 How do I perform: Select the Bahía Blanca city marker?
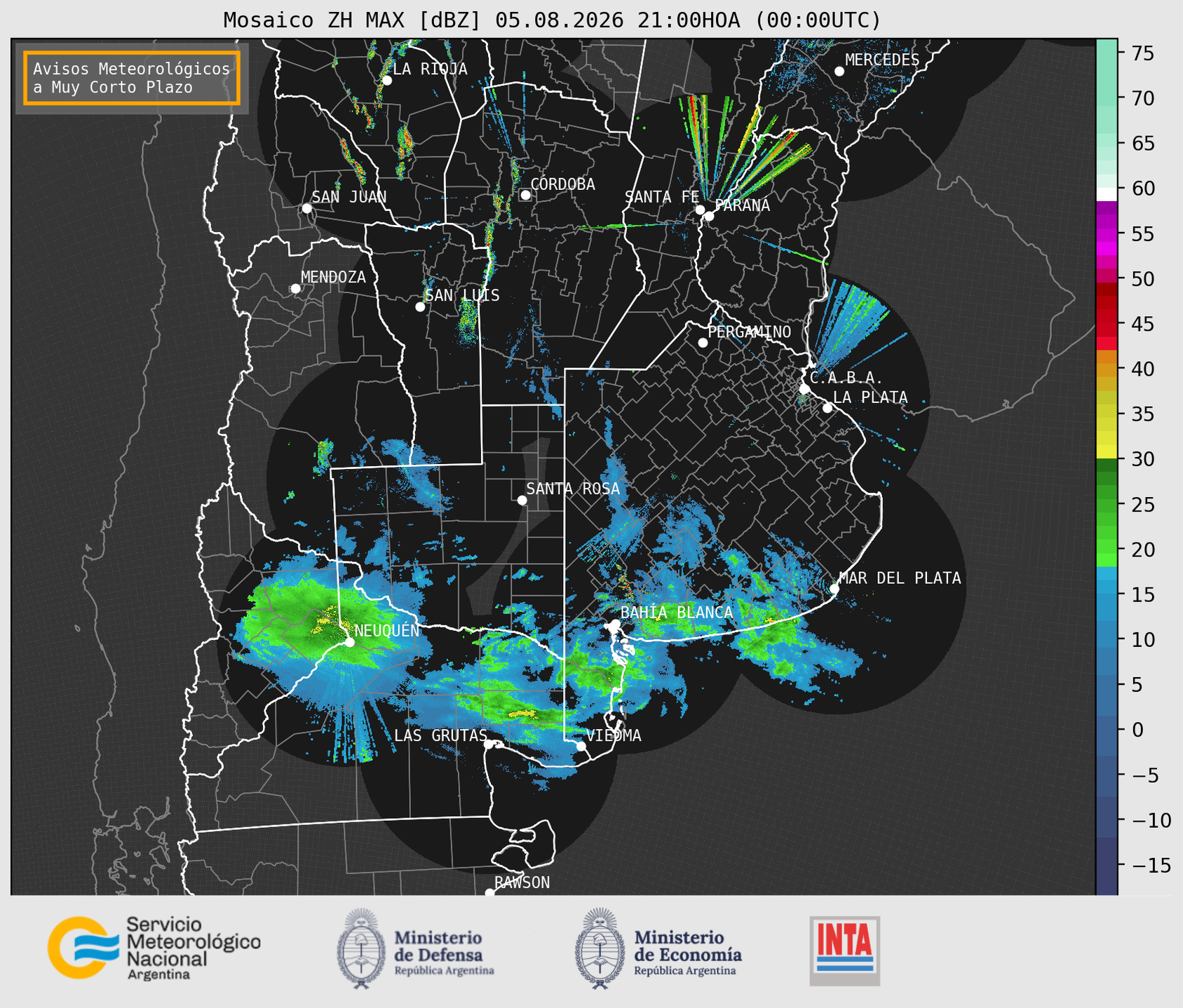(615, 624)
